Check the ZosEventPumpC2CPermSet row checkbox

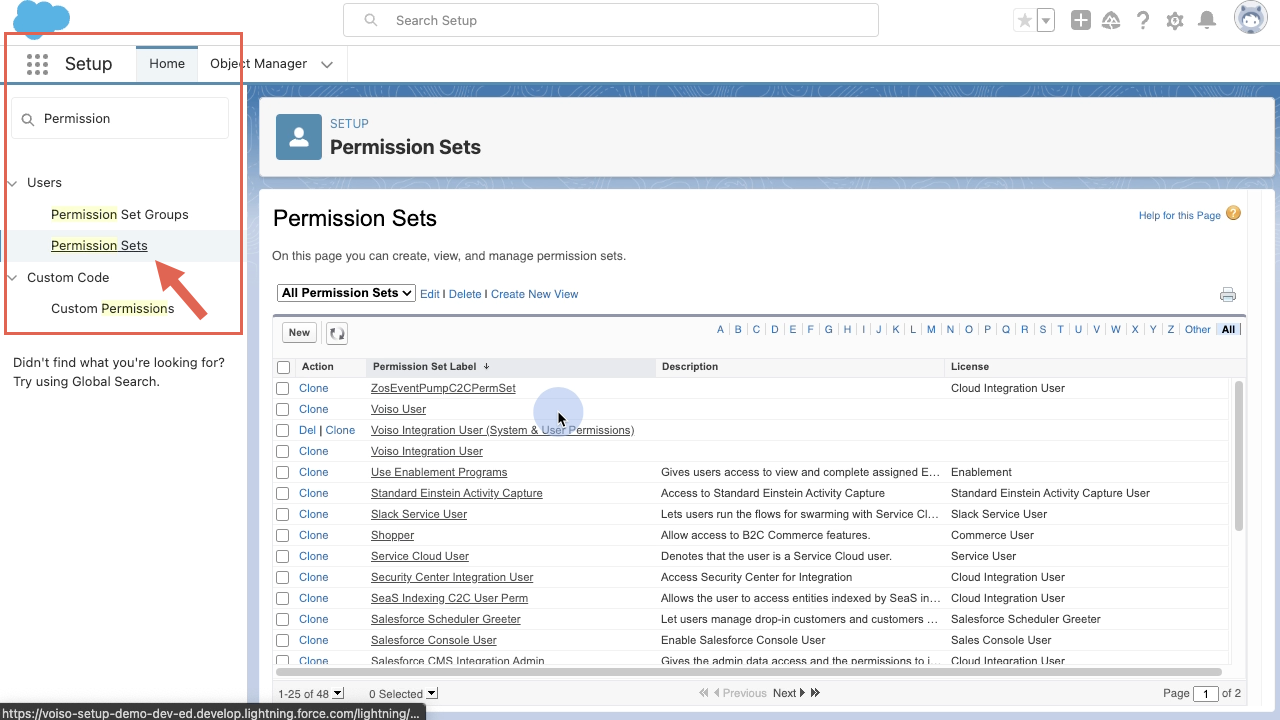pos(283,388)
